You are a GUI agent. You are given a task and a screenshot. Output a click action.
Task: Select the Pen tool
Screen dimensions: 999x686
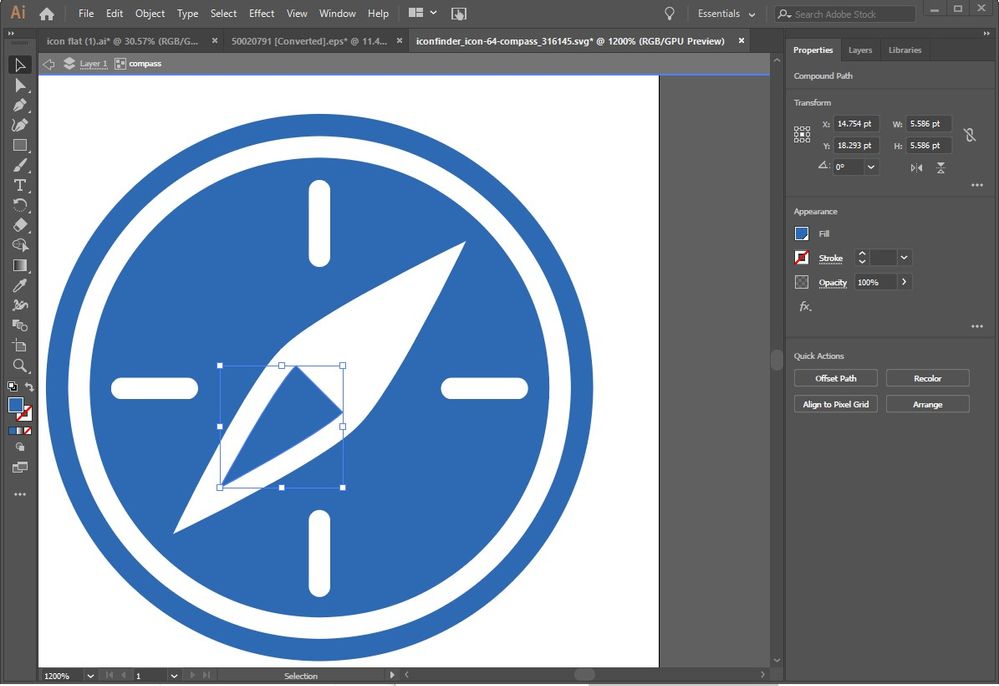click(20, 105)
